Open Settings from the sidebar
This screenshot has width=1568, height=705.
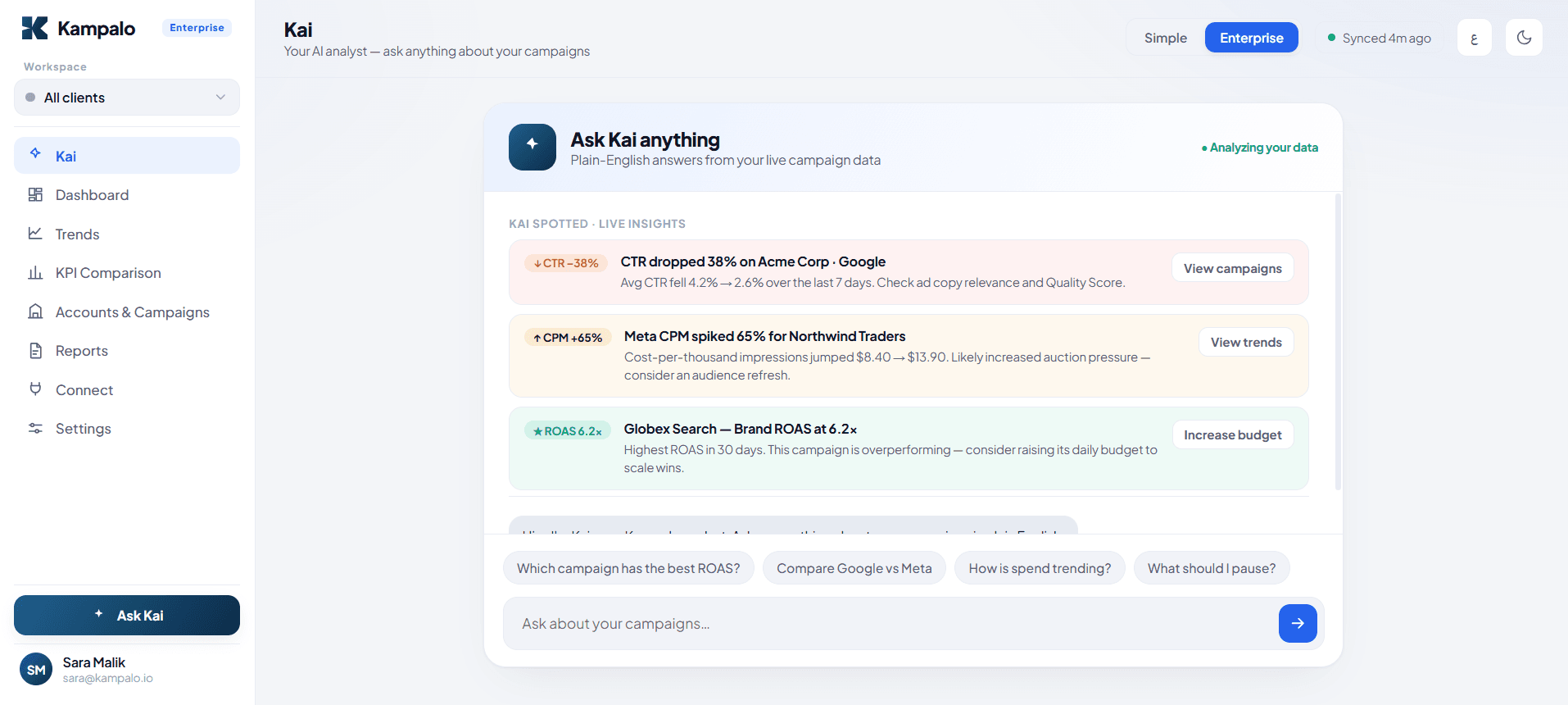pyautogui.click(x=127, y=428)
